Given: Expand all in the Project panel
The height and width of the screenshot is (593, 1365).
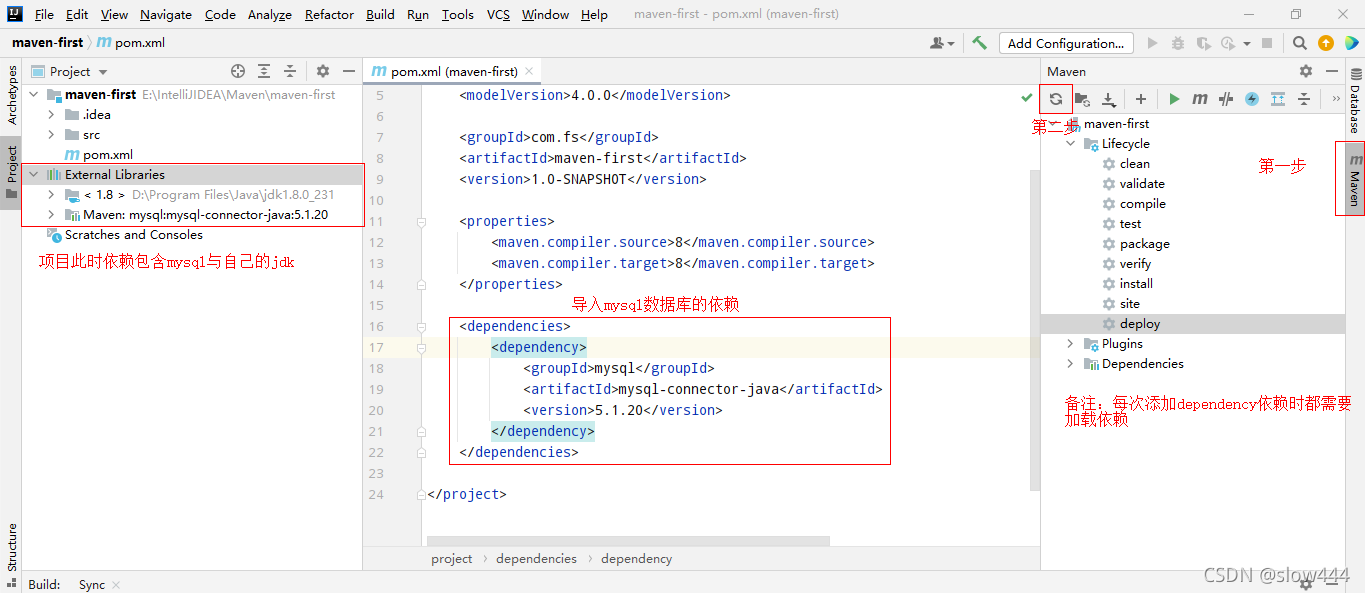Looking at the screenshot, I should pyautogui.click(x=264, y=71).
